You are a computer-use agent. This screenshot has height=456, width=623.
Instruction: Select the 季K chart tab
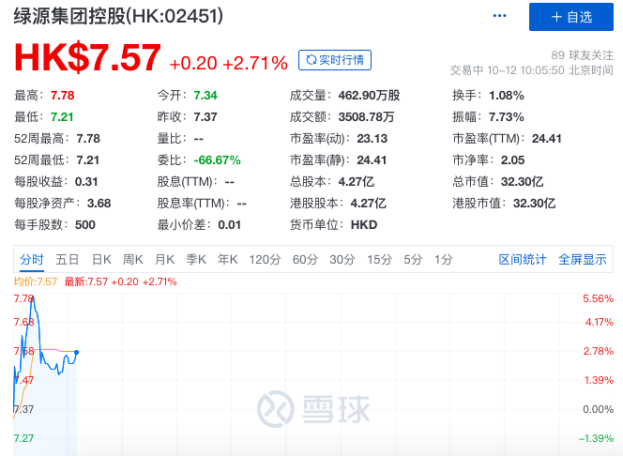click(x=196, y=260)
